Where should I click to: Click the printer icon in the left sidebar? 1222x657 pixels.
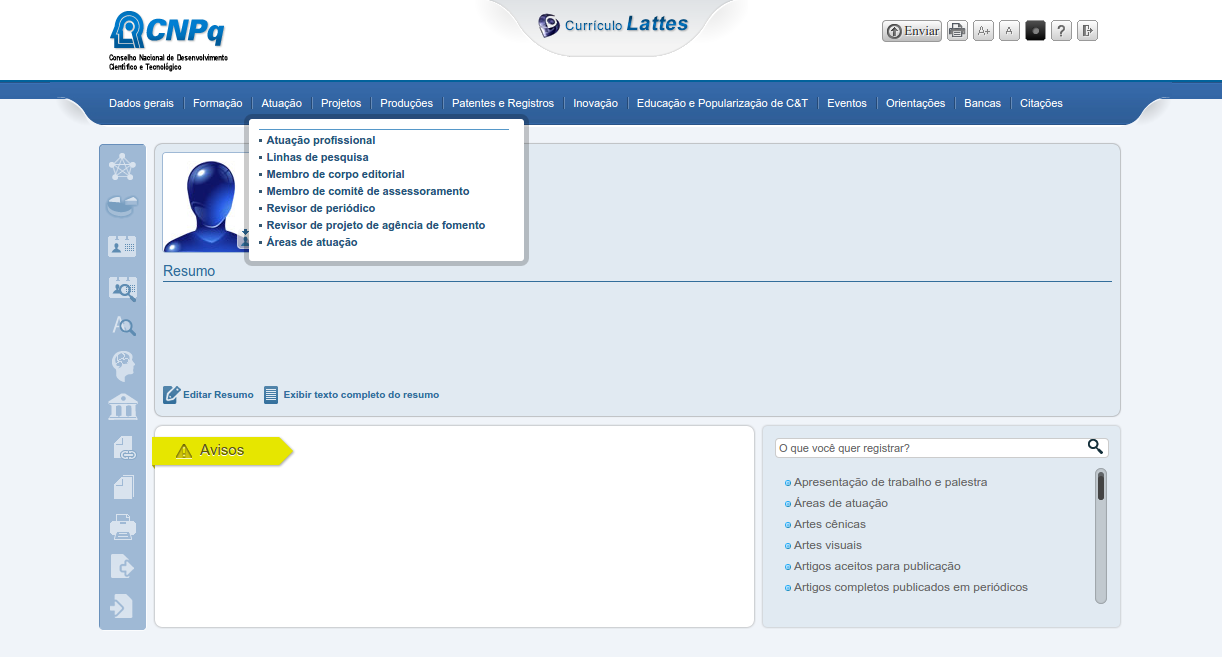122,526
